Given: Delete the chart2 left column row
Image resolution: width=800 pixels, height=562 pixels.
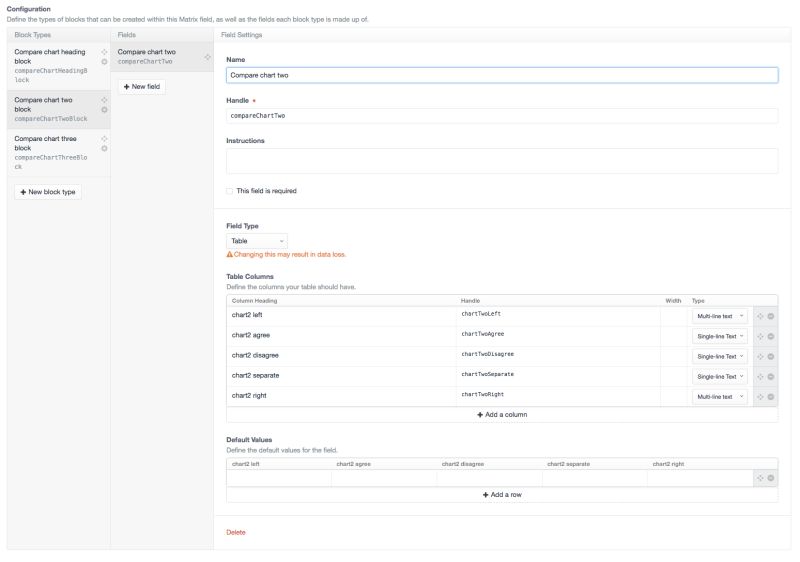Looking at the screenshot, I should pos(771,316).
